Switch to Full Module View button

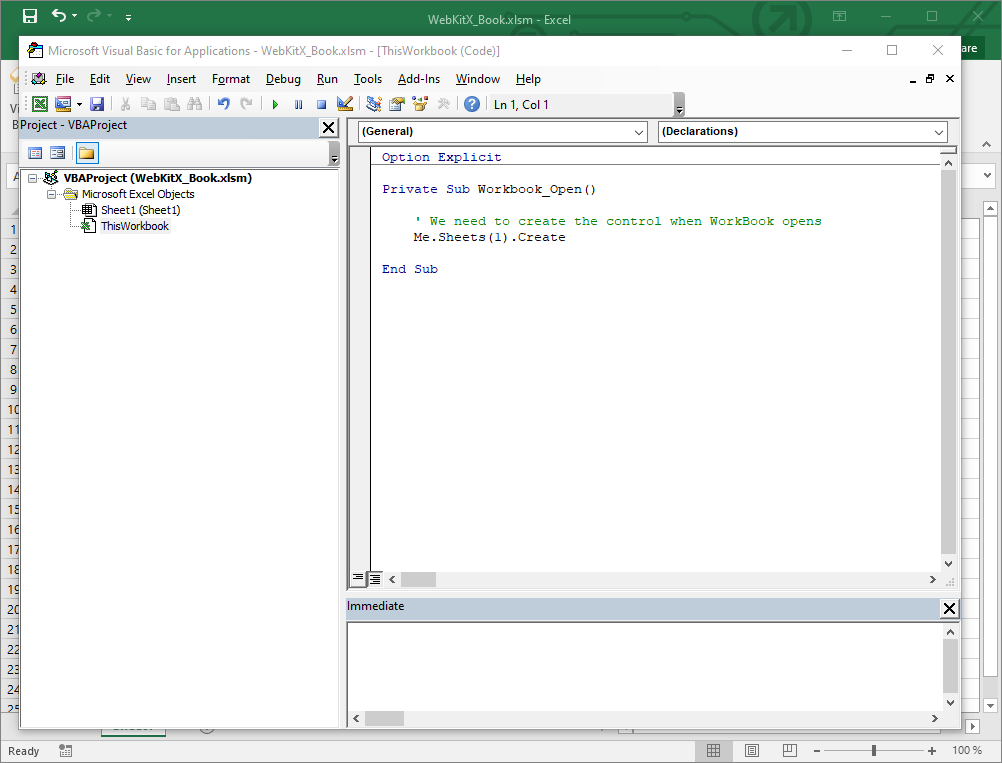[x=375, y=579]
